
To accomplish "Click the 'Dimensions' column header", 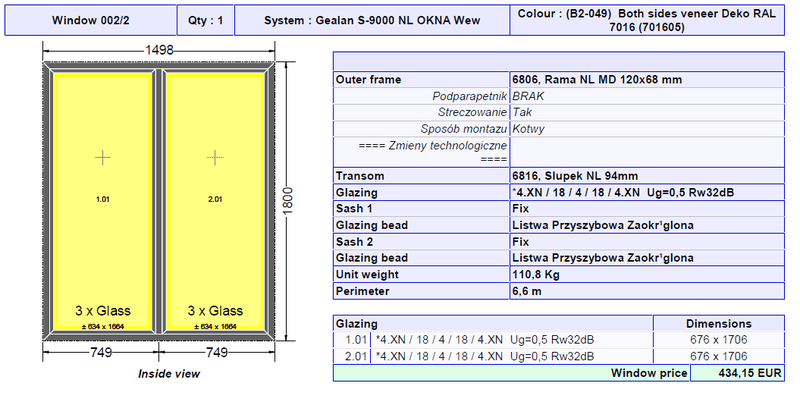I will click(718, 324).
